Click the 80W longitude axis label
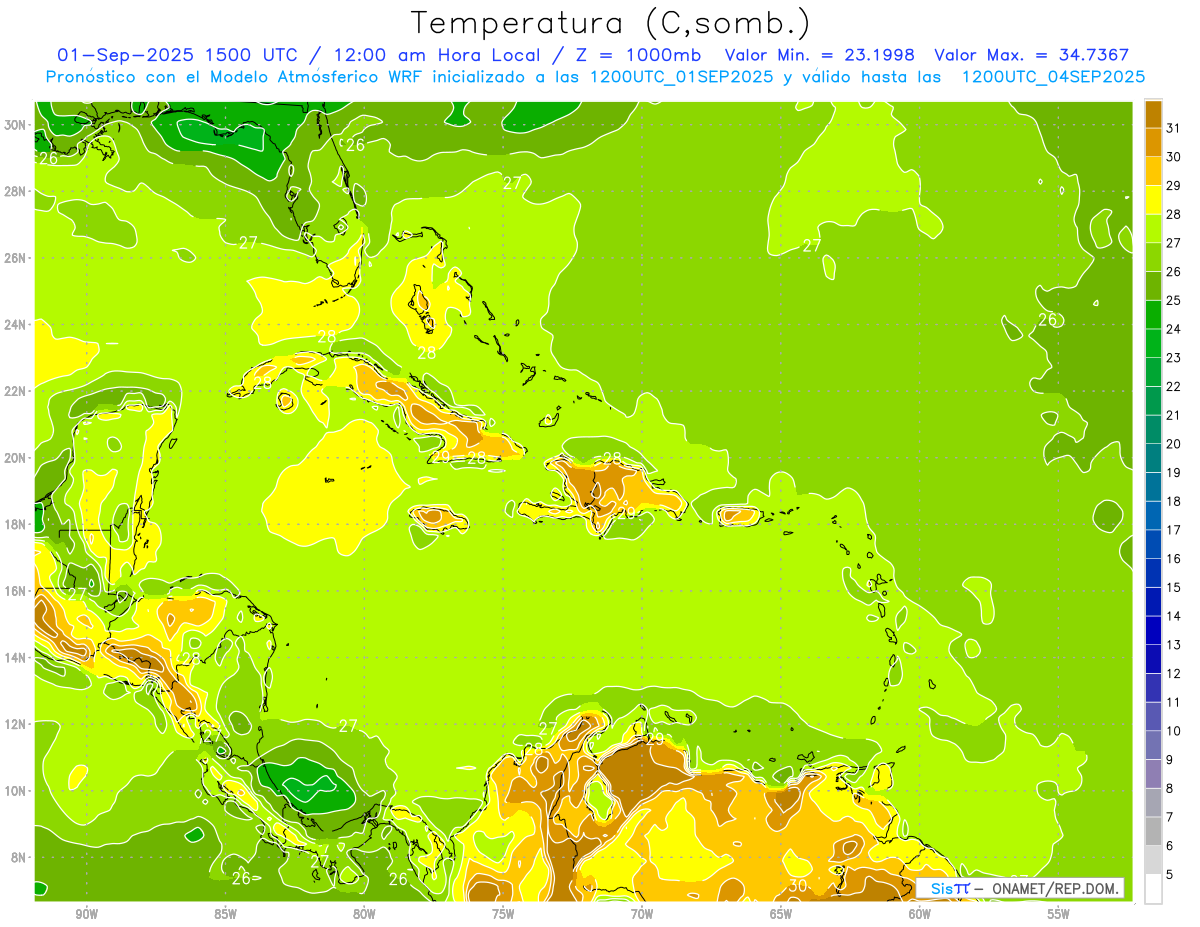 364,914
